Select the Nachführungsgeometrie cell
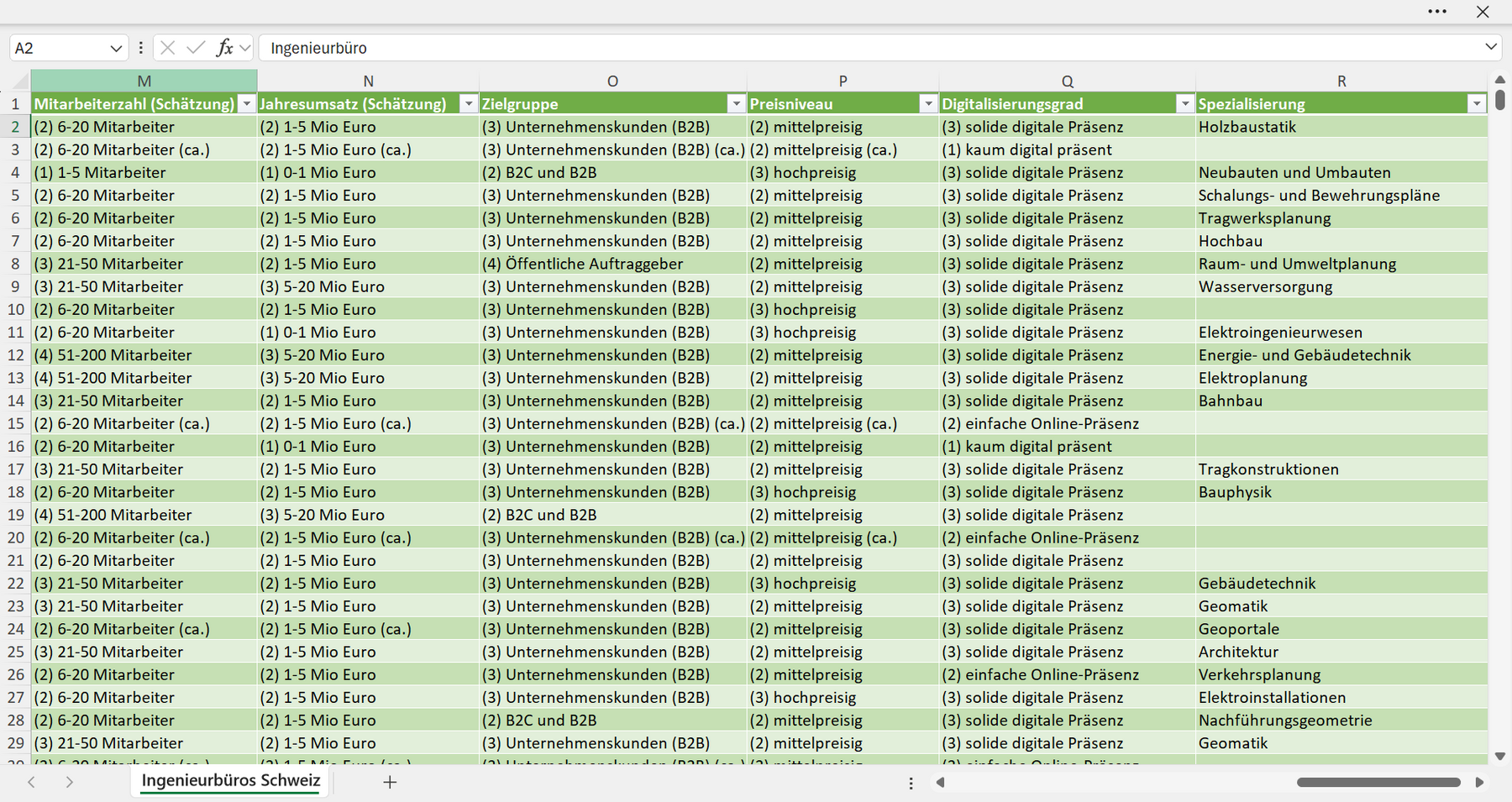The width and height of the screenshot is (1512, 802). (x=1341, y=720)
